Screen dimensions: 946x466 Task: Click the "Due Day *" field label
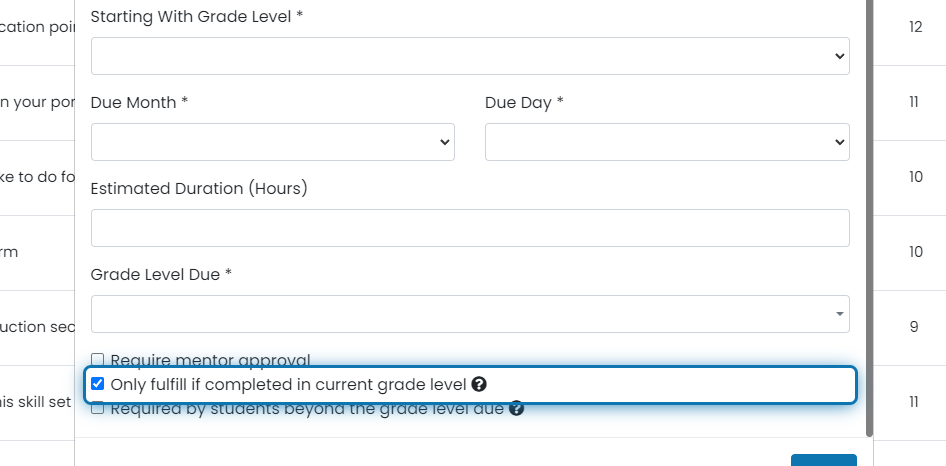pos(524,103)
